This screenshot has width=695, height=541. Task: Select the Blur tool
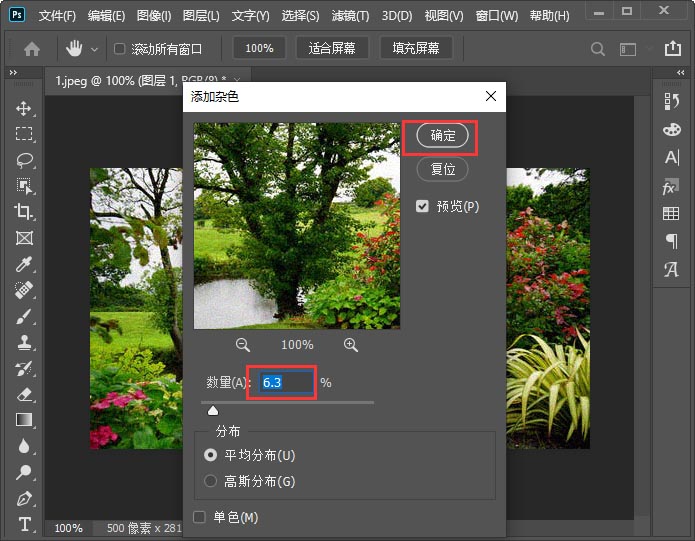click(23, 446)
